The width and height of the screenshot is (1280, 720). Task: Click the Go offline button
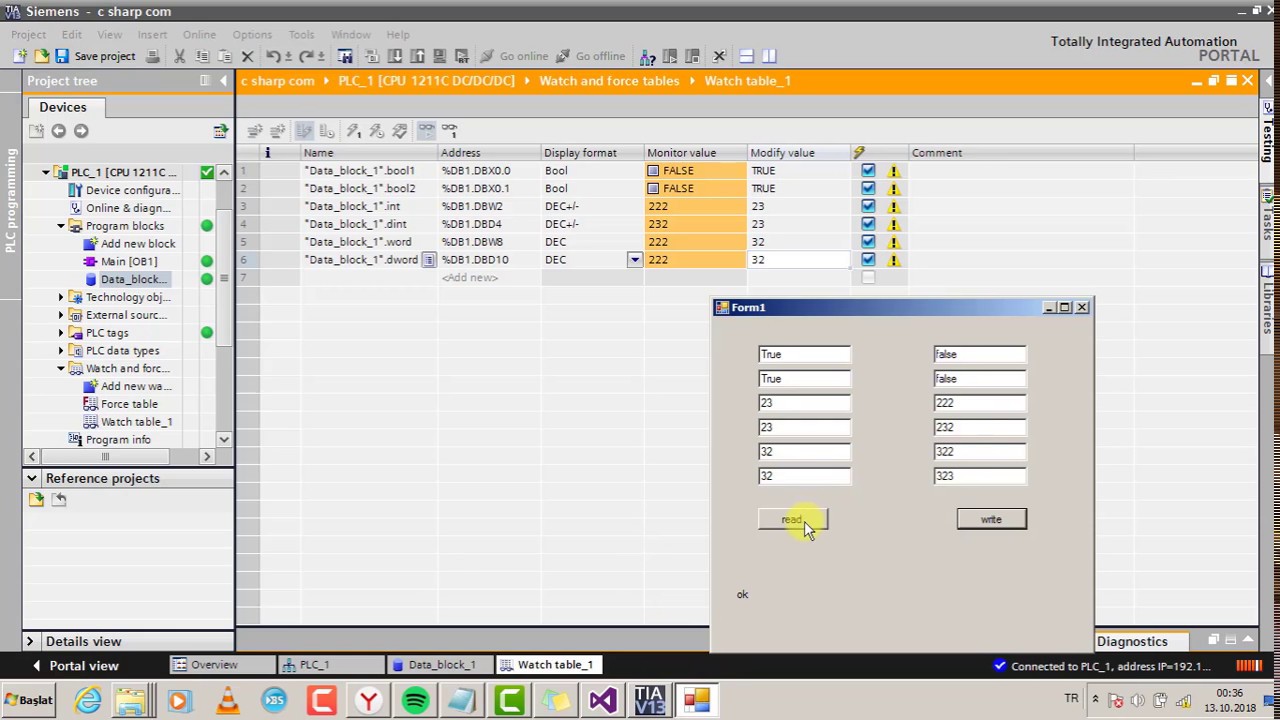point(592,56)
